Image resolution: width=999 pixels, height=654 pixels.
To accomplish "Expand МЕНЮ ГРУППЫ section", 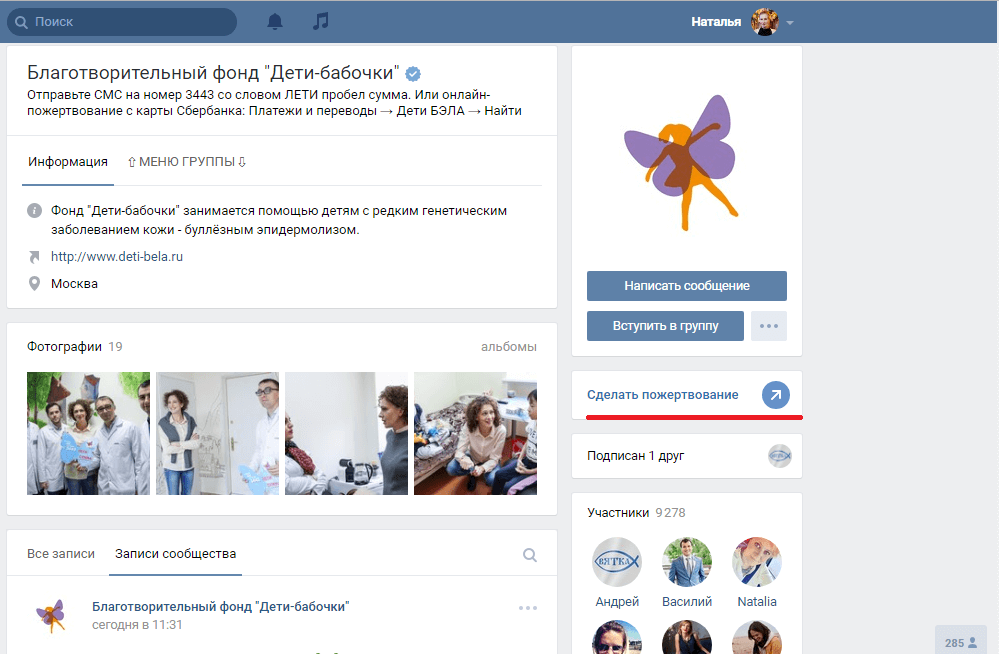I will (x=186, y=162).
